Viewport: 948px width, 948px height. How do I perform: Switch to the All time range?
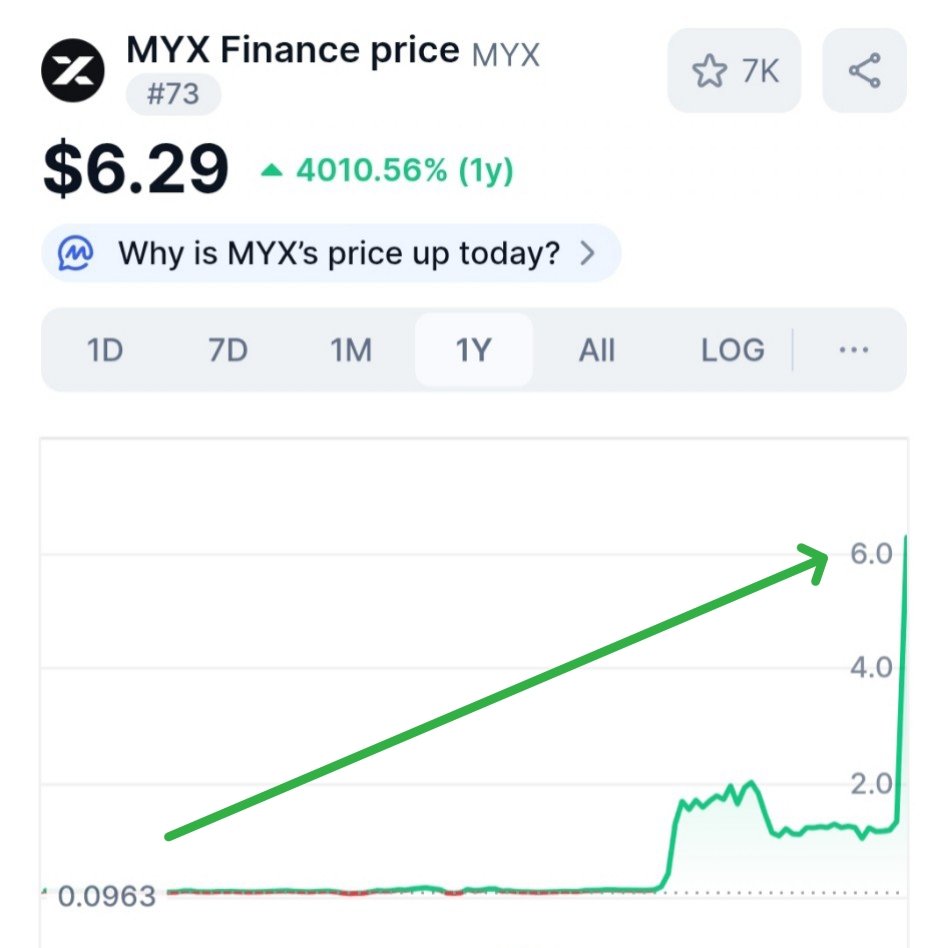pos(597,350)
